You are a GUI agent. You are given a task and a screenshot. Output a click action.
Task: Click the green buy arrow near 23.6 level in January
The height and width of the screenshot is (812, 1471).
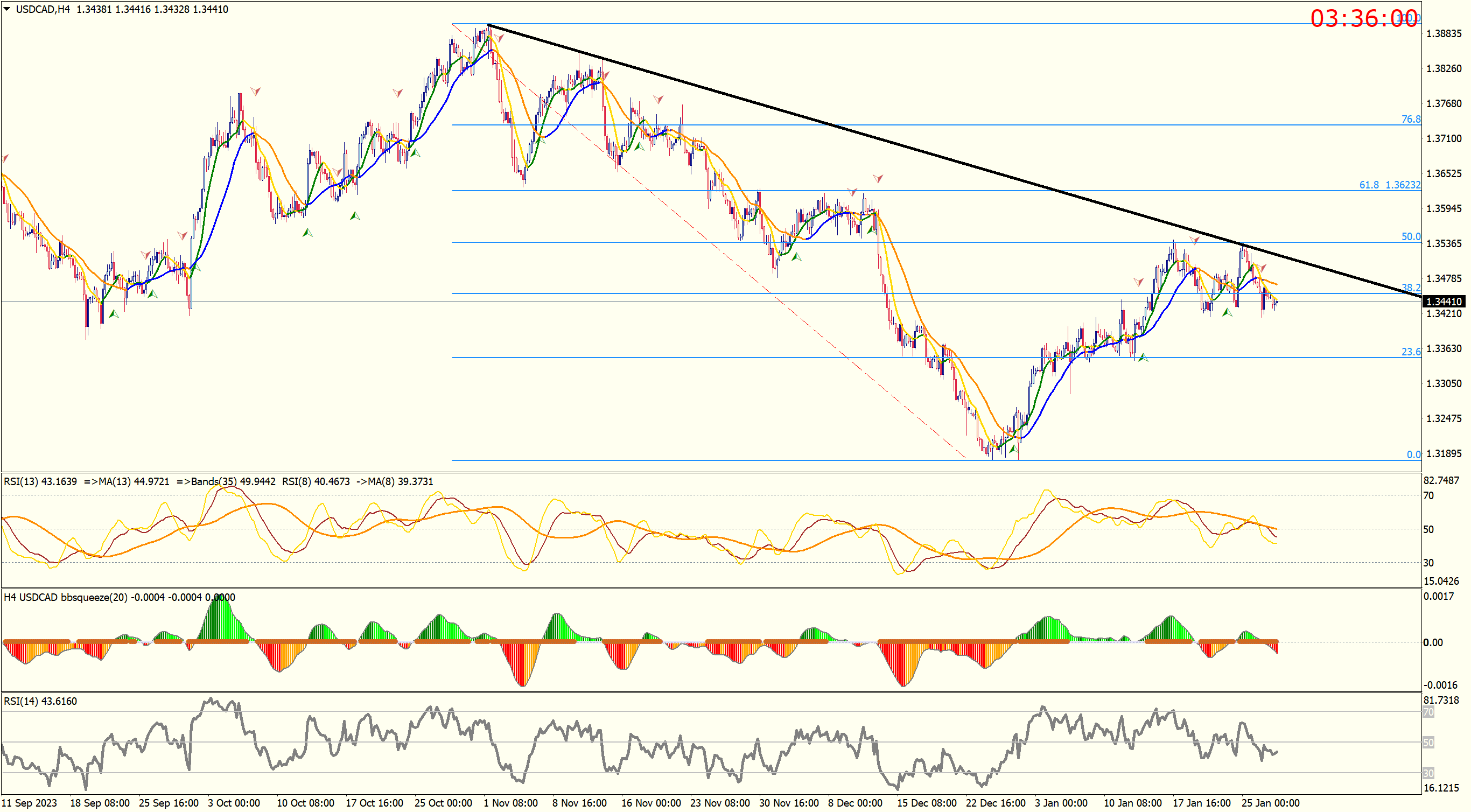coord(1143,358)
